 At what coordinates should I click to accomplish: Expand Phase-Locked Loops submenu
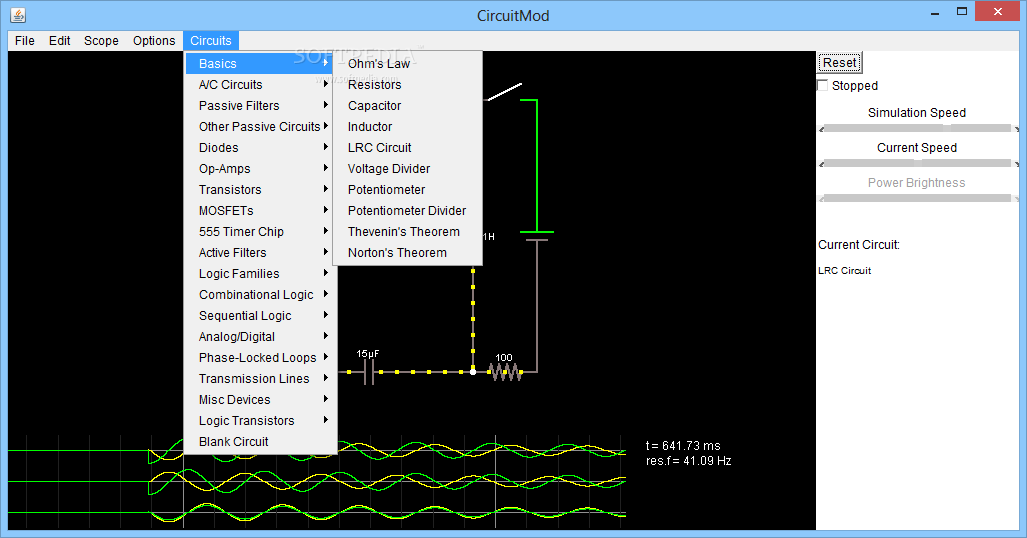260,357
